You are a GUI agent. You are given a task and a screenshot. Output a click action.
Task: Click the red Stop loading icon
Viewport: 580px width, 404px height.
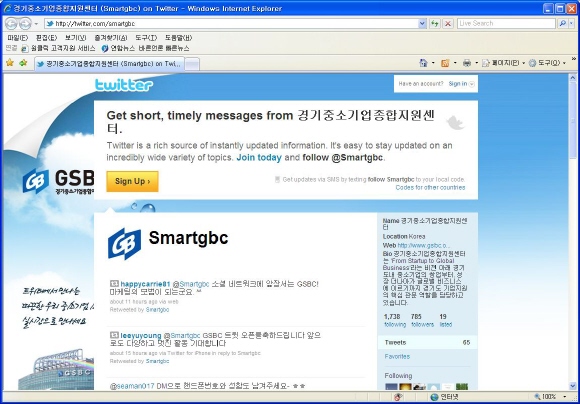[x=448, y=24]
